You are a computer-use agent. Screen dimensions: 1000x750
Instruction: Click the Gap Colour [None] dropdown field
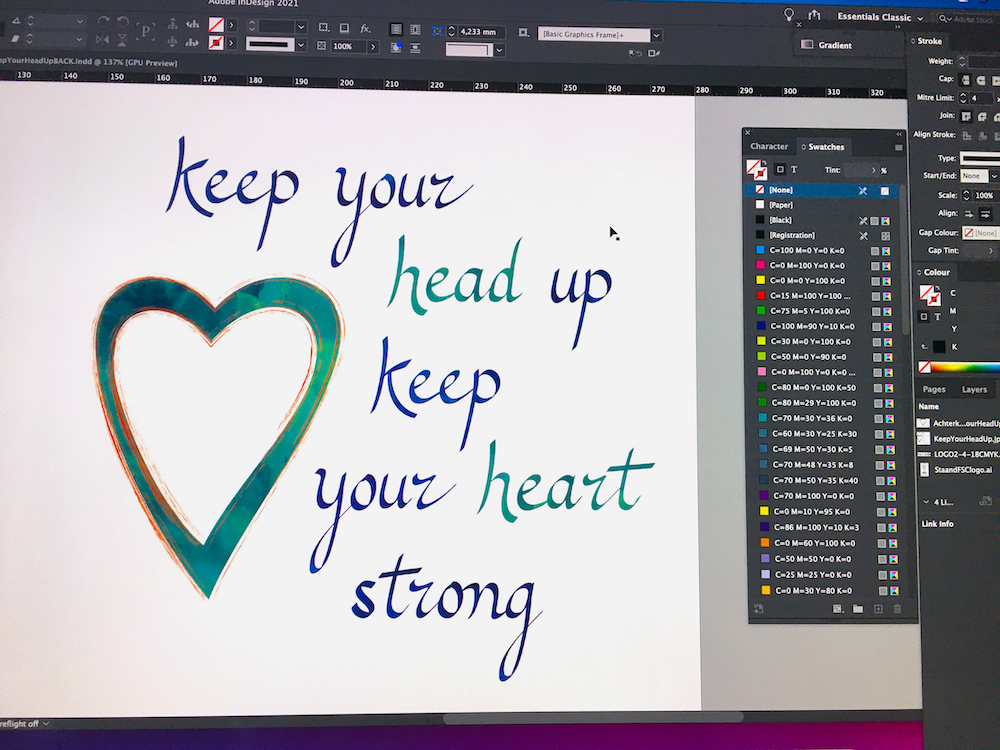coord(980,233)
